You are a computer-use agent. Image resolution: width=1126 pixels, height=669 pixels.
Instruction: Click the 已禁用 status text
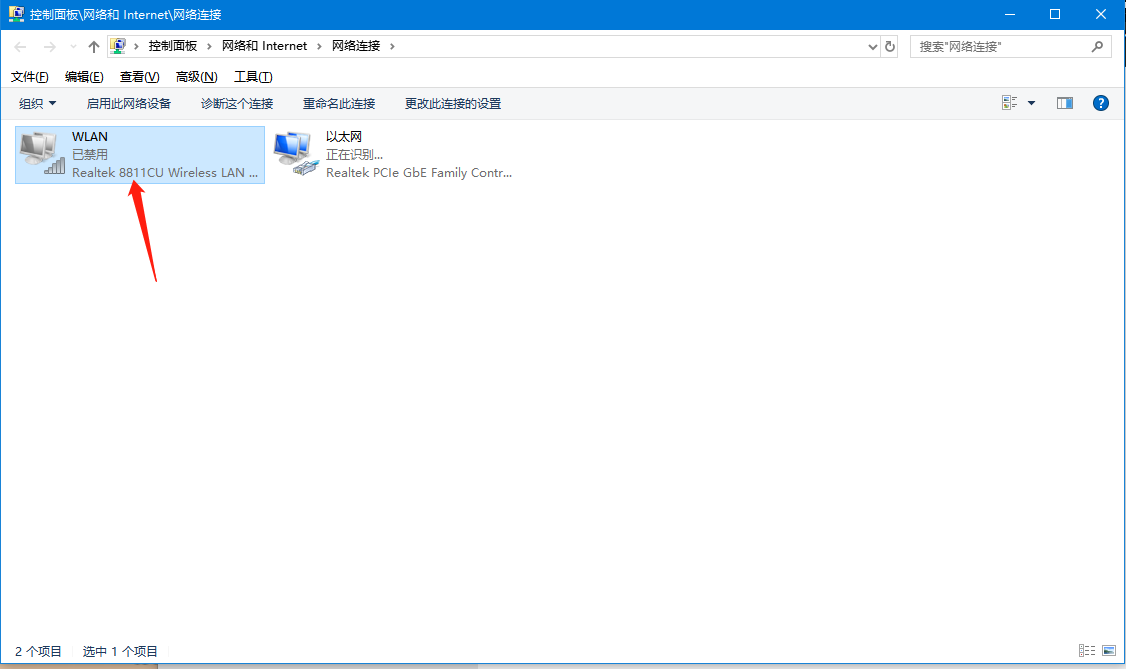90,154
